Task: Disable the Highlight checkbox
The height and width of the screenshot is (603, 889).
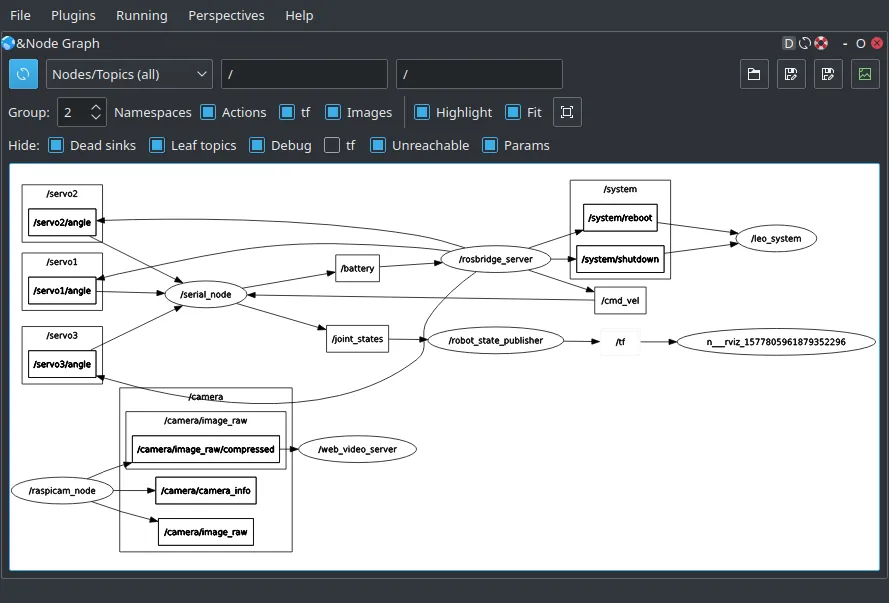Action: 421,112
